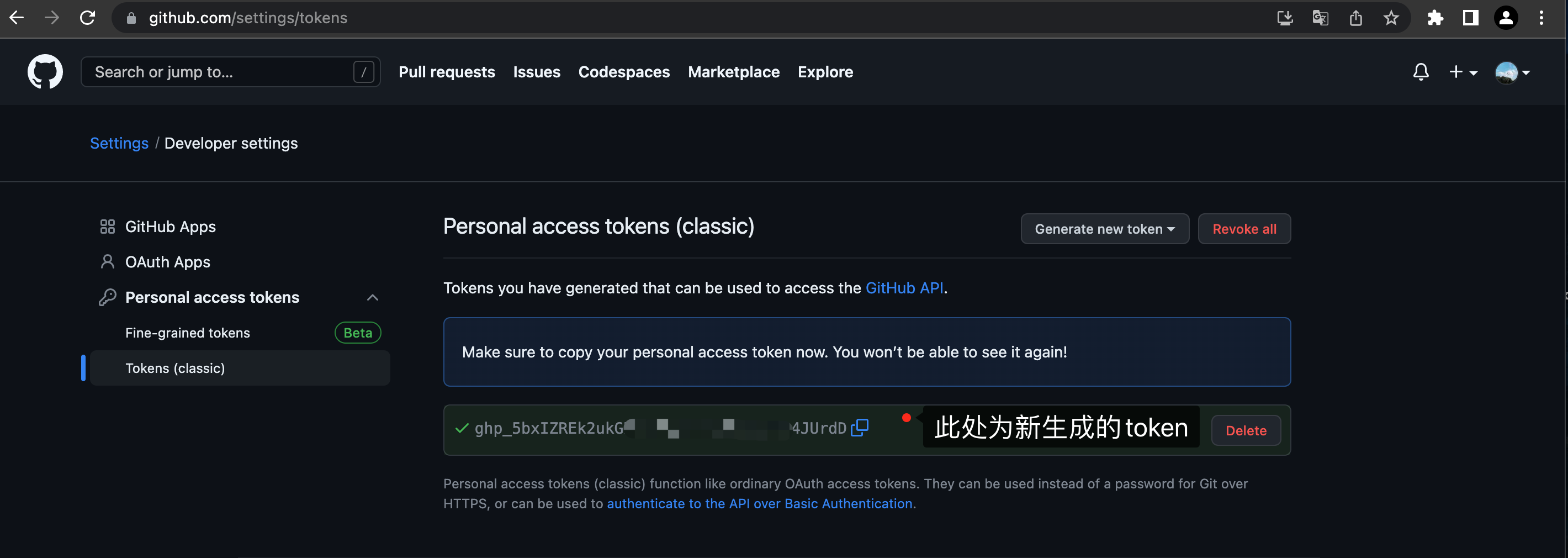Install the page as an app via the download icon

coord(1284,18)
